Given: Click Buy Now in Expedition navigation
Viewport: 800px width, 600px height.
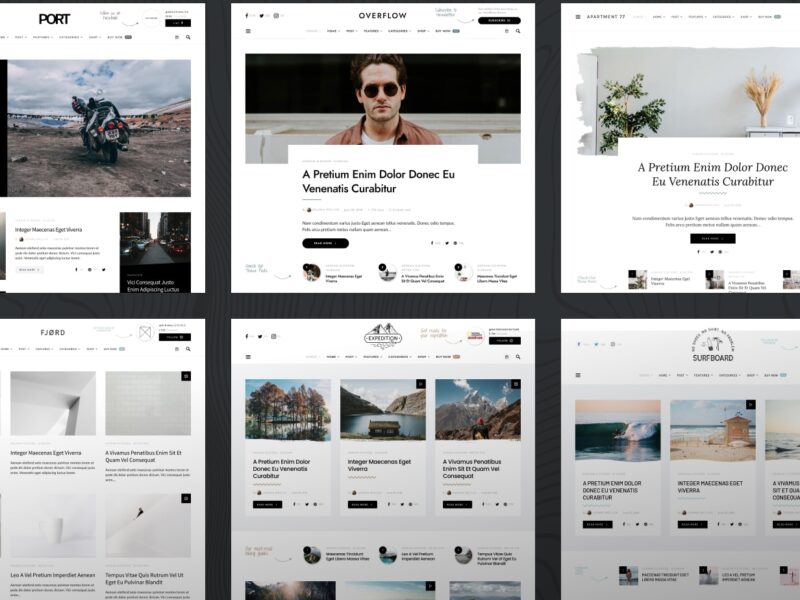Looking at the screenshot, I should 447,357.
